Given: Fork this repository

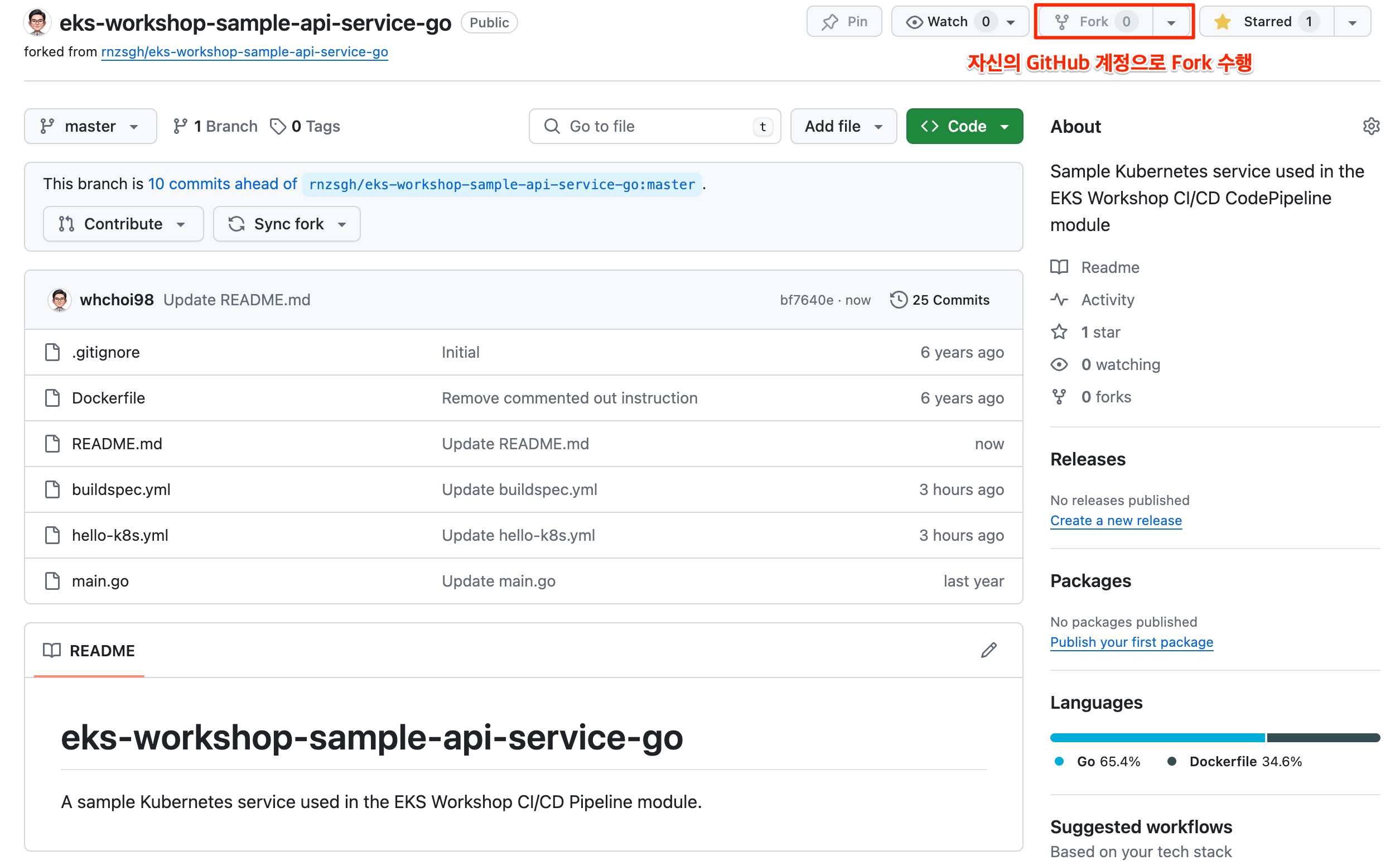Looking at the screenshot, I should 1096,22.
